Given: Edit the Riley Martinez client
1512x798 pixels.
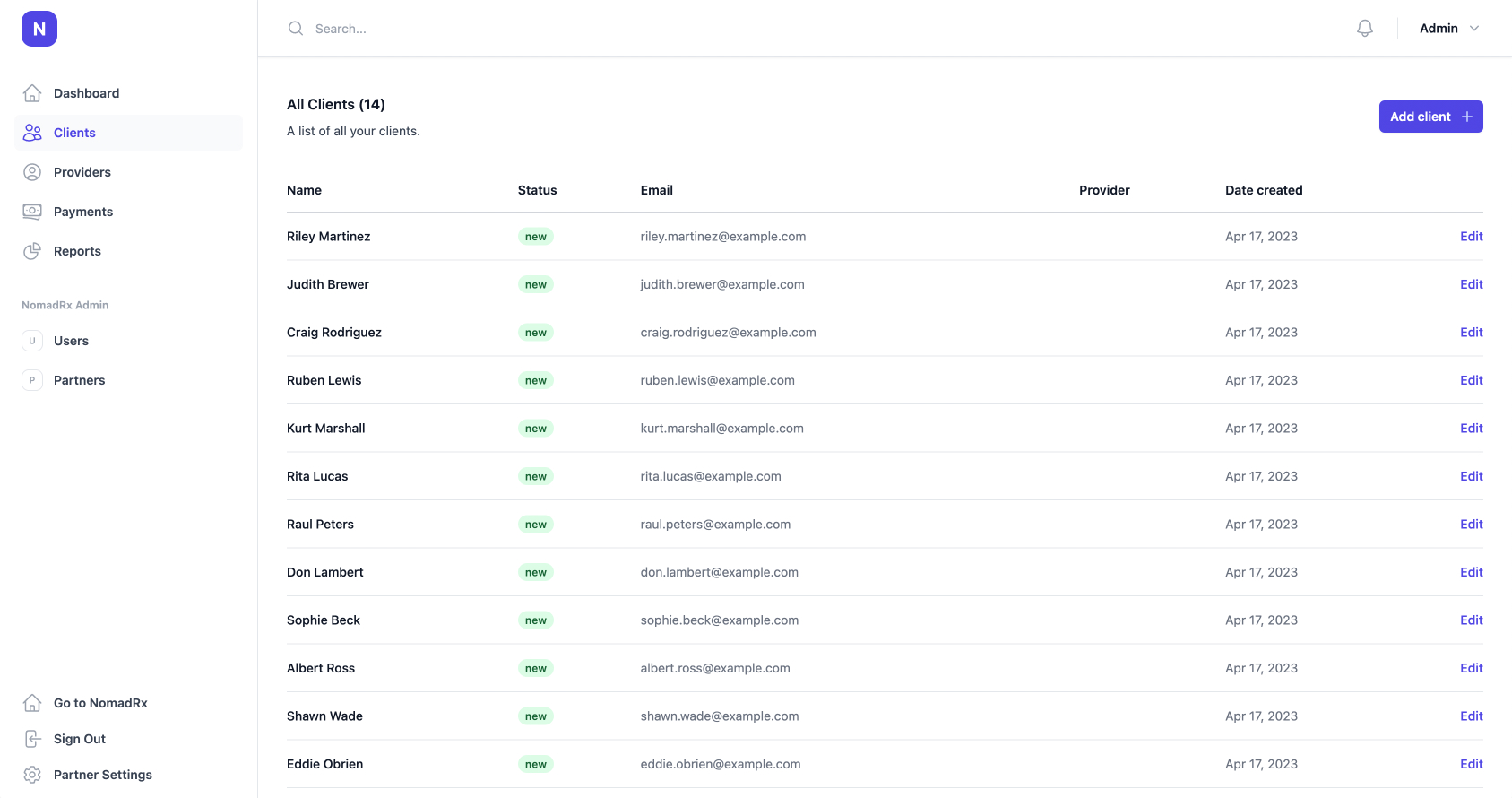Looking at the screenshot, I should tap(1471, 237).
